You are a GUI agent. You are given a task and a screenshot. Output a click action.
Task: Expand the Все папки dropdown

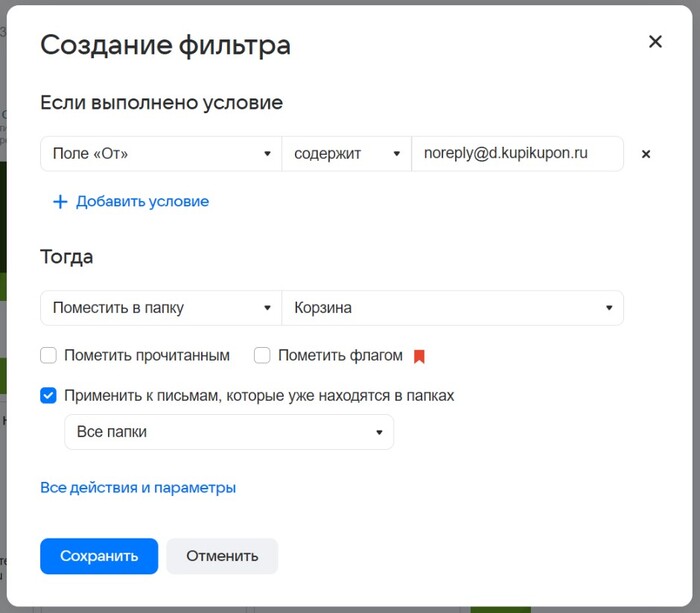click(x=229, y=432)
